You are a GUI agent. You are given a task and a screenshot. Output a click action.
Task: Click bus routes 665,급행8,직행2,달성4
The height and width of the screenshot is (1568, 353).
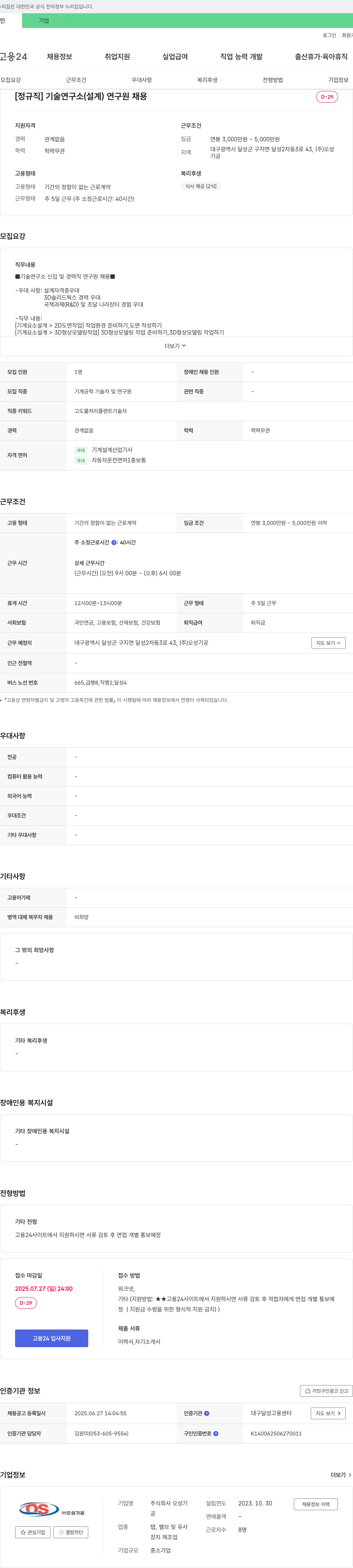click(100, 683)
